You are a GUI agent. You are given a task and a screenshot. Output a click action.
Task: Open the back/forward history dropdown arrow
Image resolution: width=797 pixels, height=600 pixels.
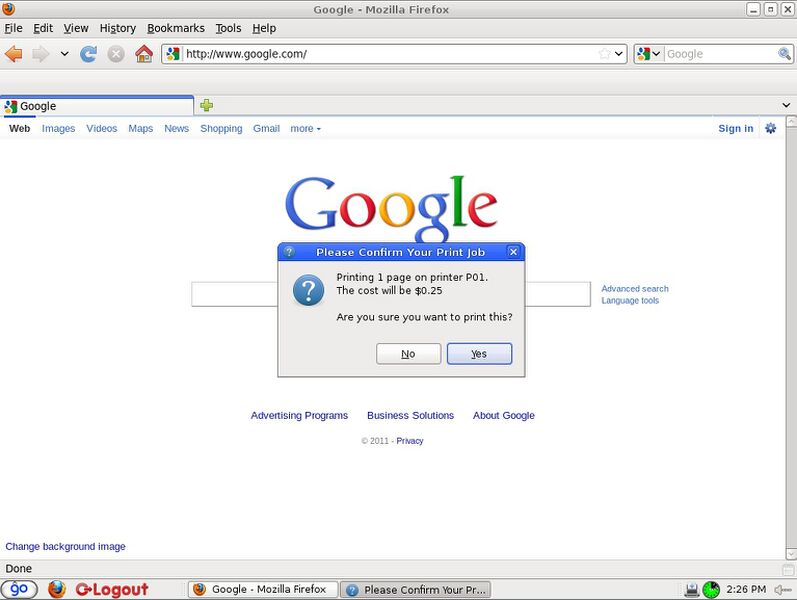click(64, 53)
